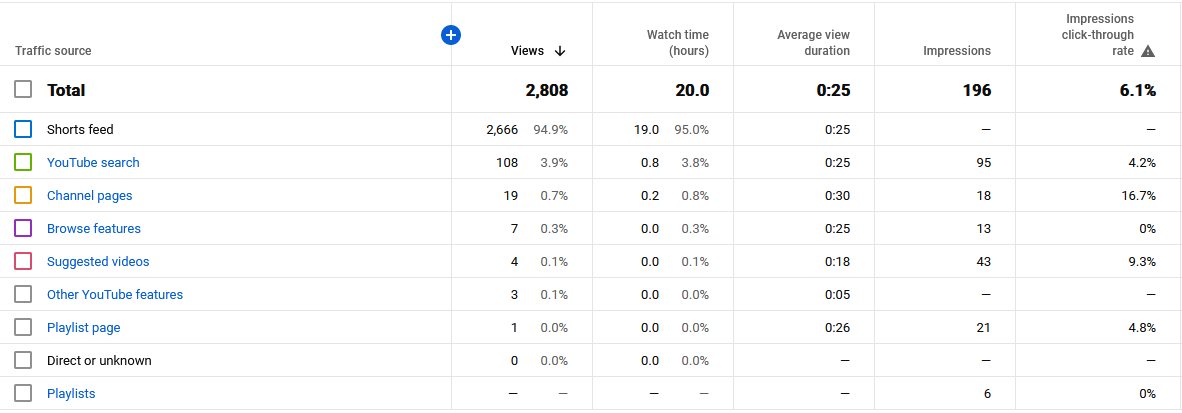Open the Playlist page link

click(84, 328)
